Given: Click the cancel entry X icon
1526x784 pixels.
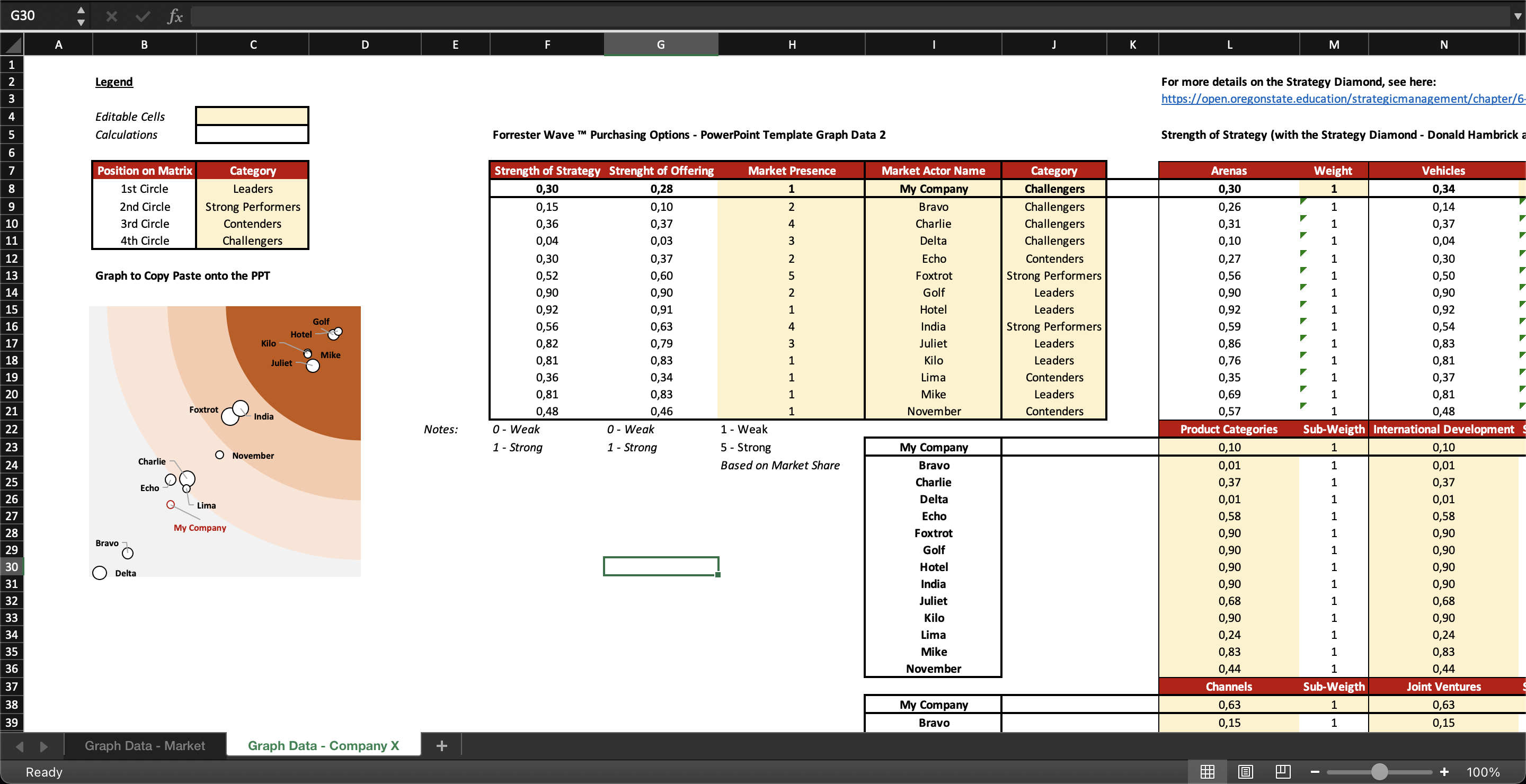Looking at the screenshot, I should pyautogui.click(x=111, y=16).
